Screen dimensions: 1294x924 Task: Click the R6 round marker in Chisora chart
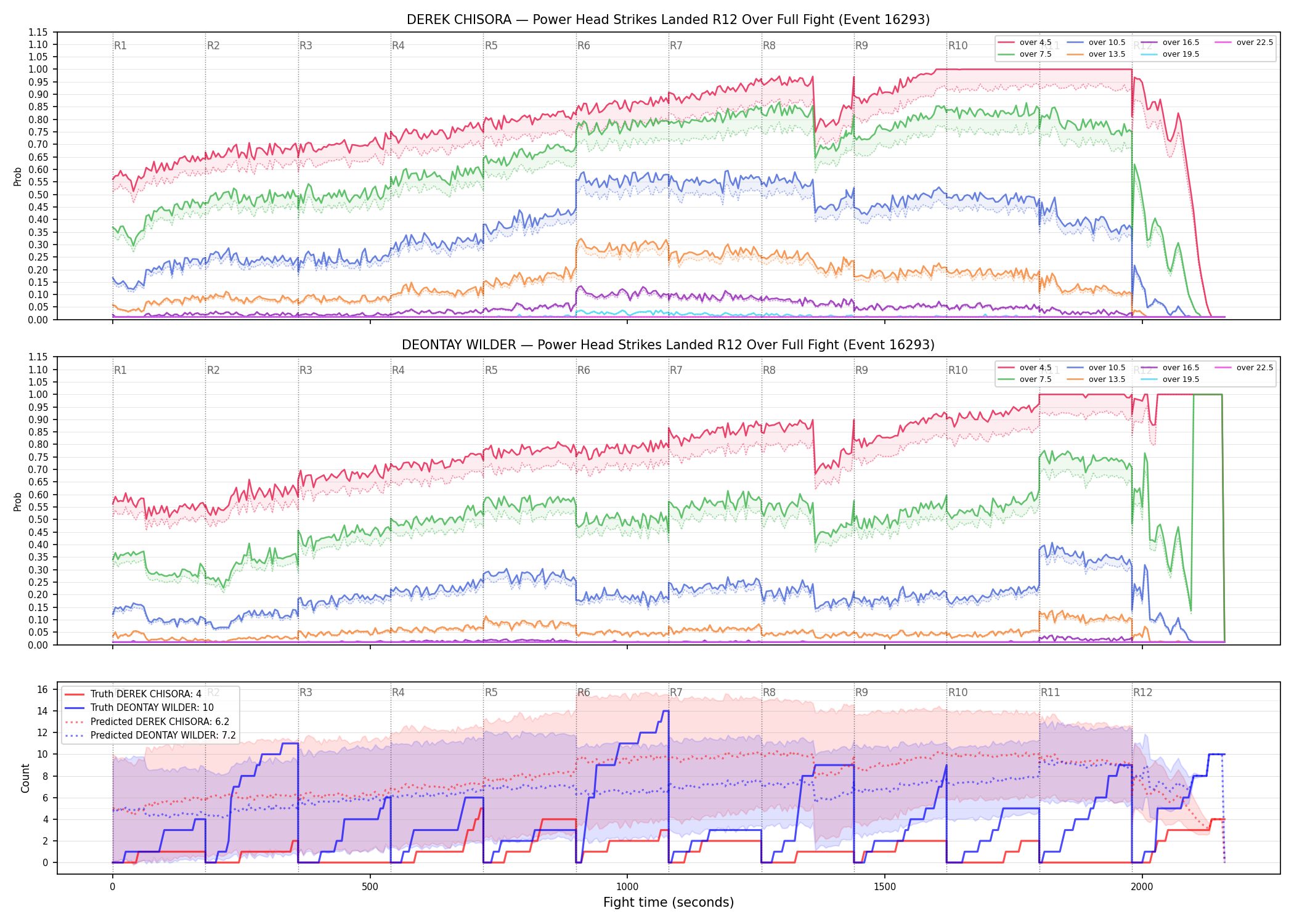click(584, 46)
